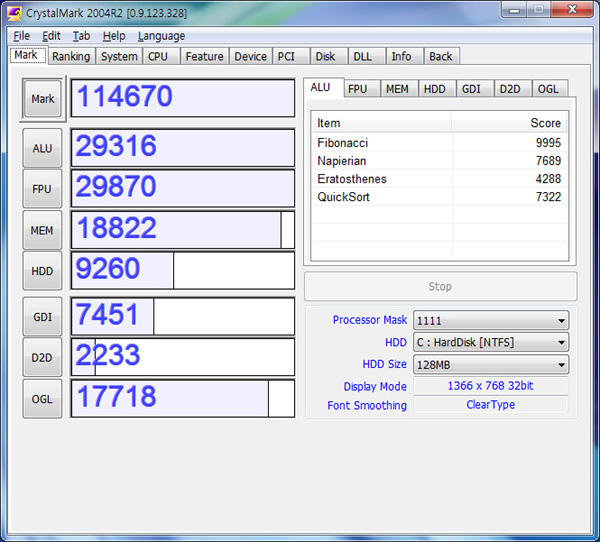Click the Score column header

coord(509,123)
